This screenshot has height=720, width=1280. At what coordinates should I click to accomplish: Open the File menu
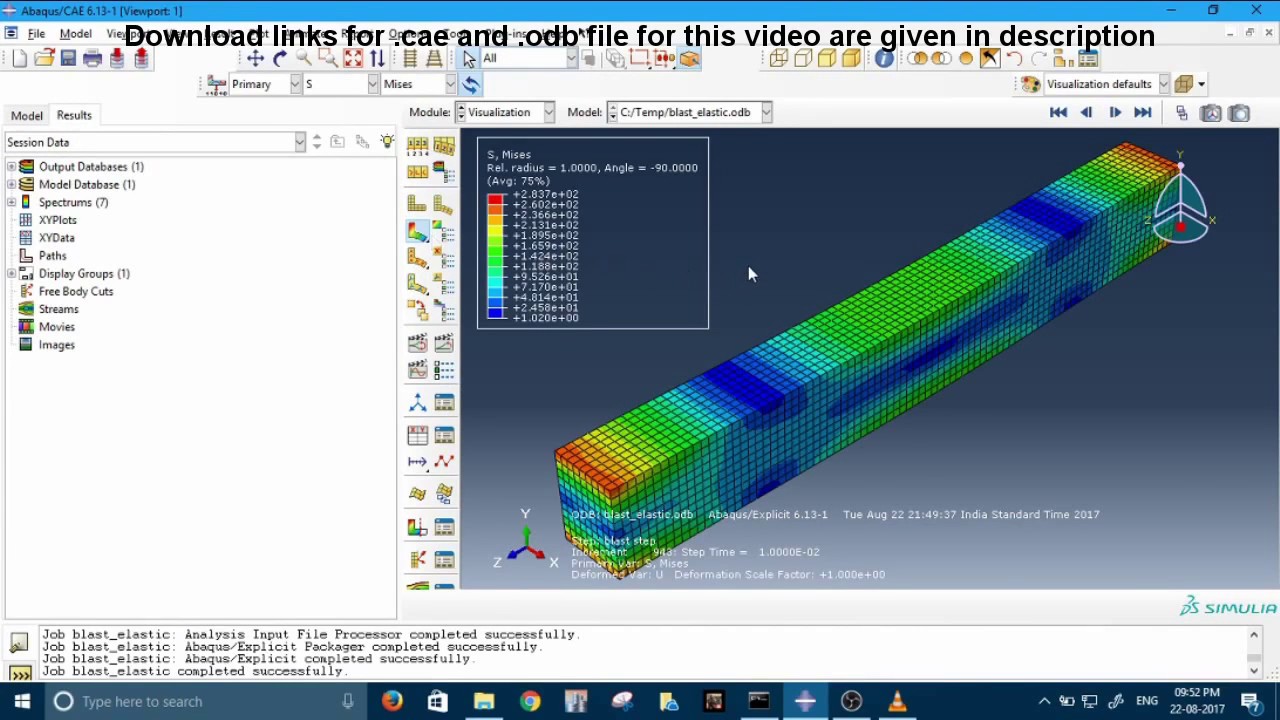[x=36, y=33]
